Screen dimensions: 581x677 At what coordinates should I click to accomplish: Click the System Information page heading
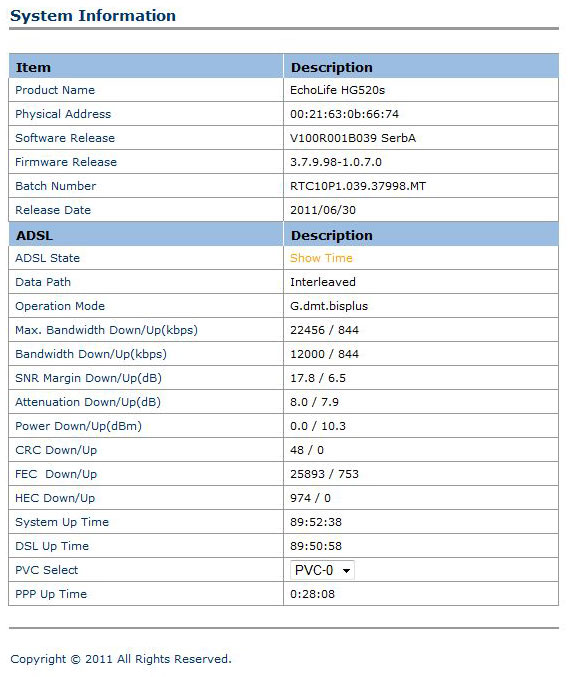pos(93,16)
